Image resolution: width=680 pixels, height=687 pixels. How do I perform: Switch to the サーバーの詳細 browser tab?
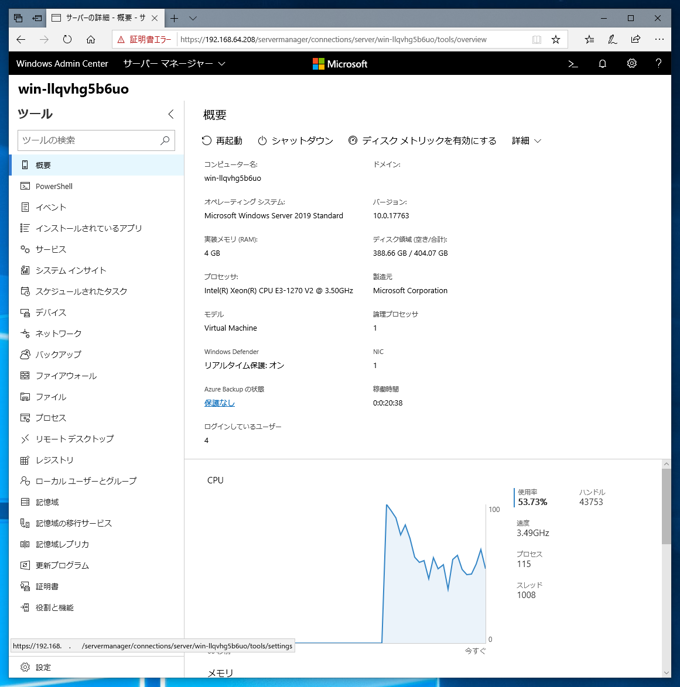click(105, 18)
